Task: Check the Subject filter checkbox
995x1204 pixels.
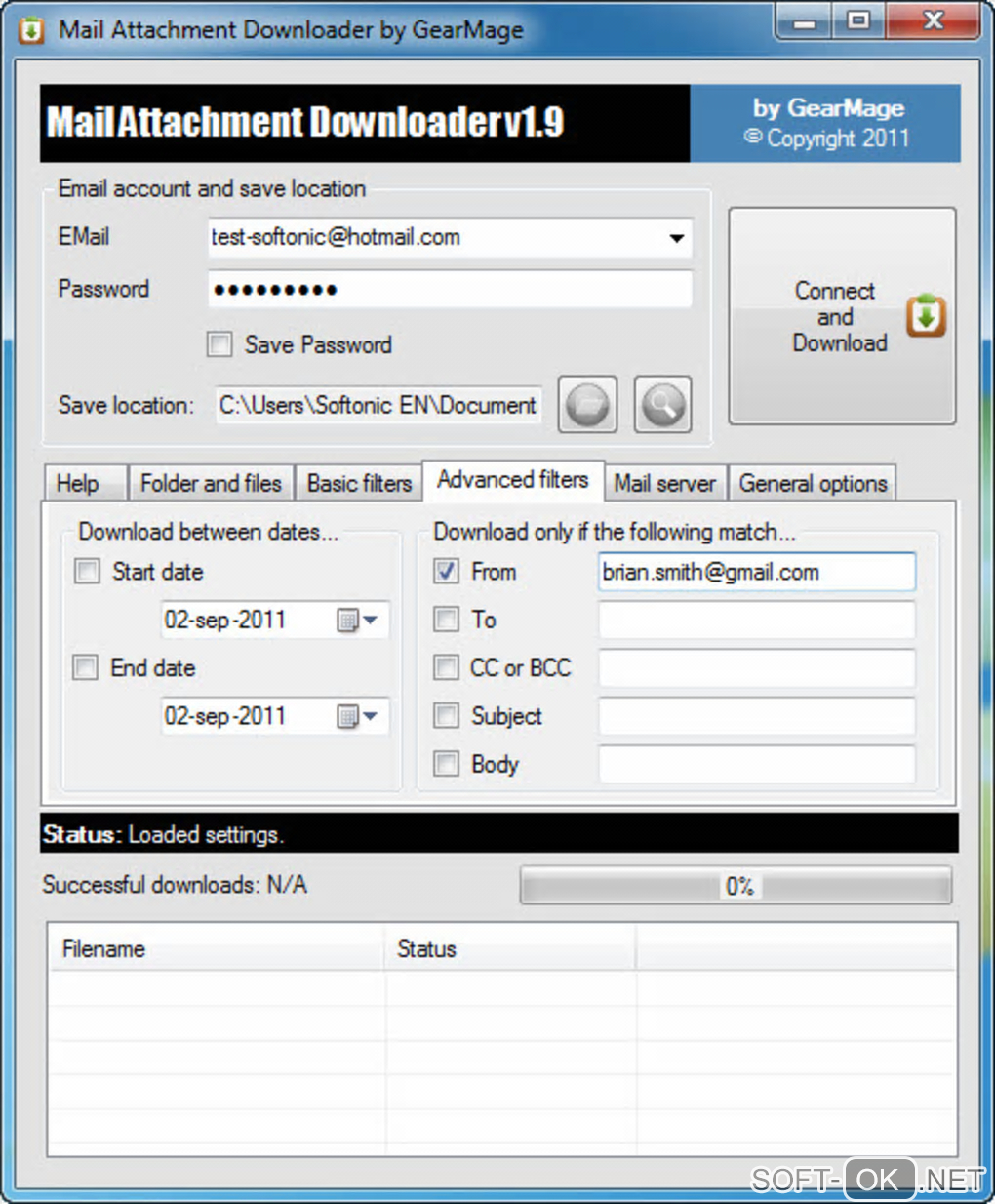Action: click(446, 716)
